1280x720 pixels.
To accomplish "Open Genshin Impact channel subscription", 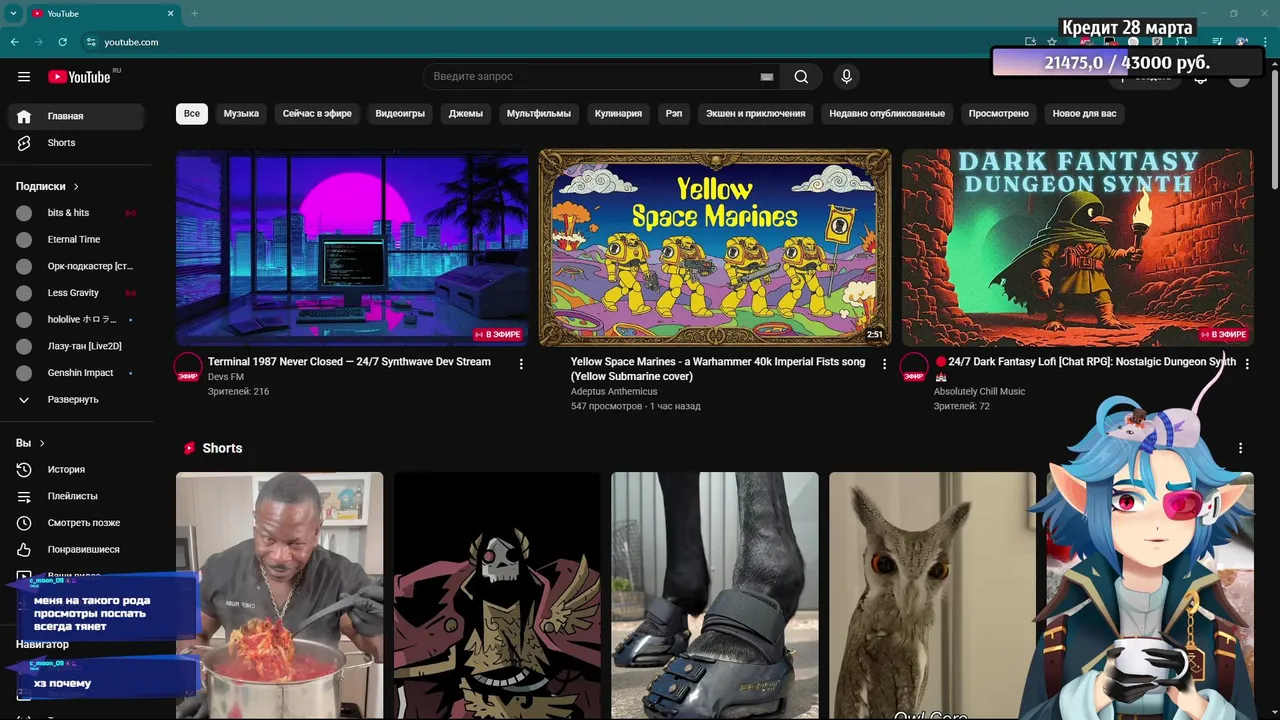I will [76, 373].
